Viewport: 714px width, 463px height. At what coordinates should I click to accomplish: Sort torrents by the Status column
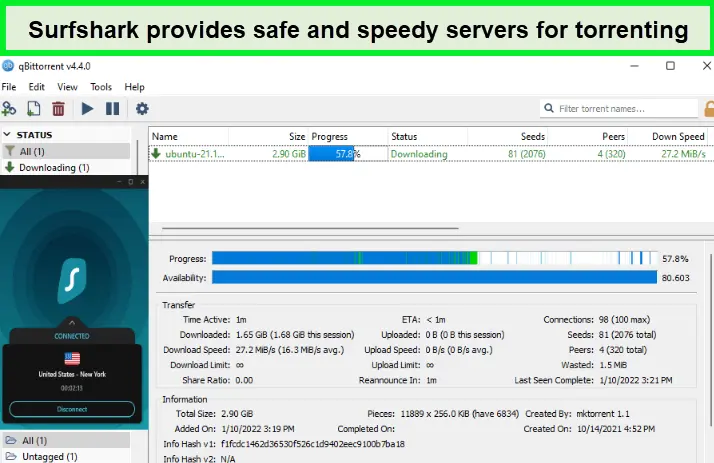(x=428, y=136)
